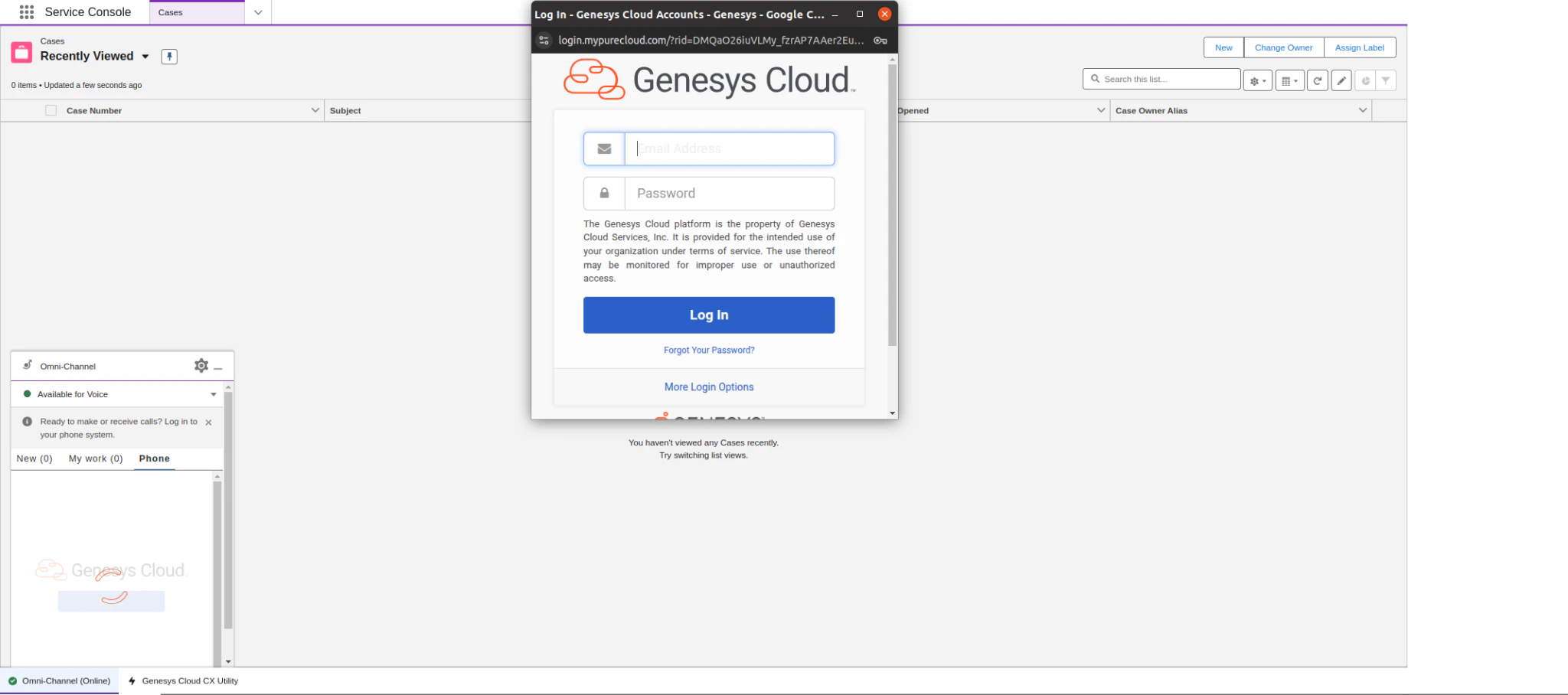1568x695 pixels.
Task: Refresh the Cases list
Action: click(x=1318, y=80)
